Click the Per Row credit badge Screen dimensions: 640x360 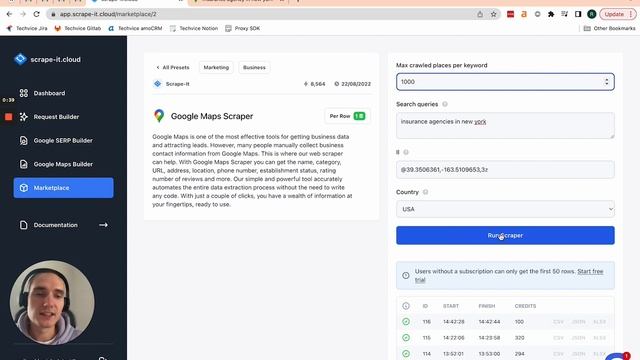[x=347, y=116]
